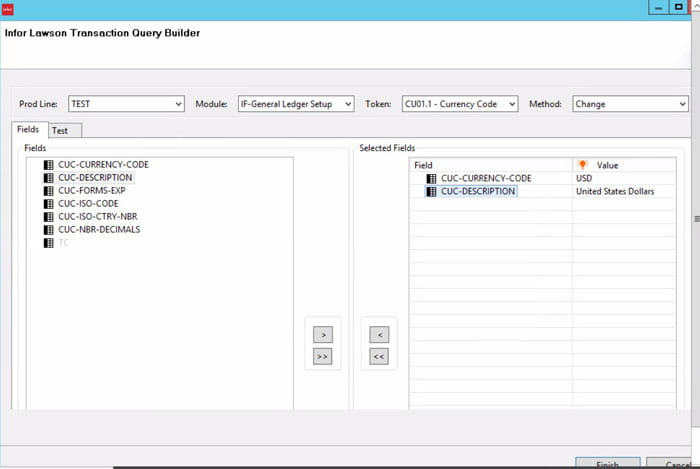Click the field icon beside CUC-CURRENCY-CODE in Fields list
The image size is (700, 469).
point(48,165)
